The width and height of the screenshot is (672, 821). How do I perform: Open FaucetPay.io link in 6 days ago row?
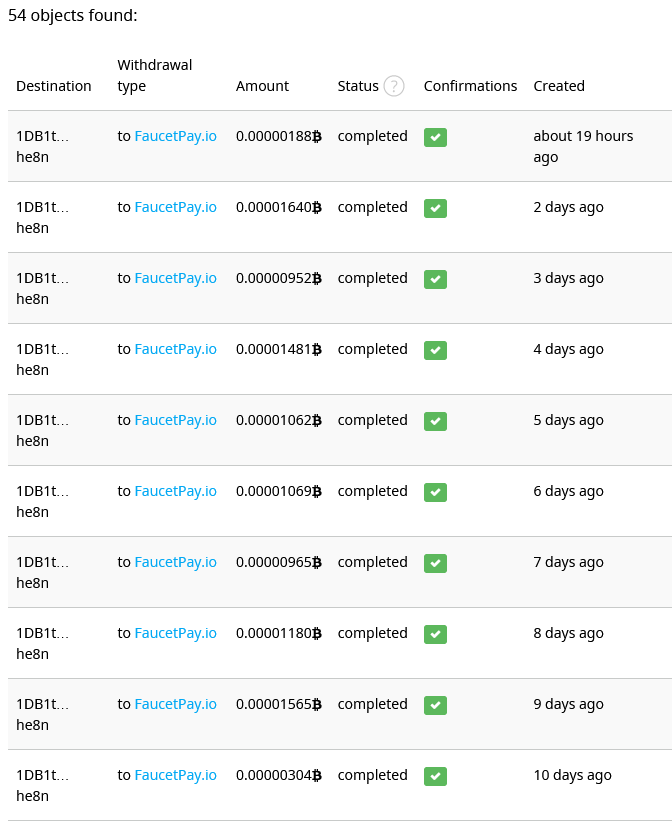(175, 491)
